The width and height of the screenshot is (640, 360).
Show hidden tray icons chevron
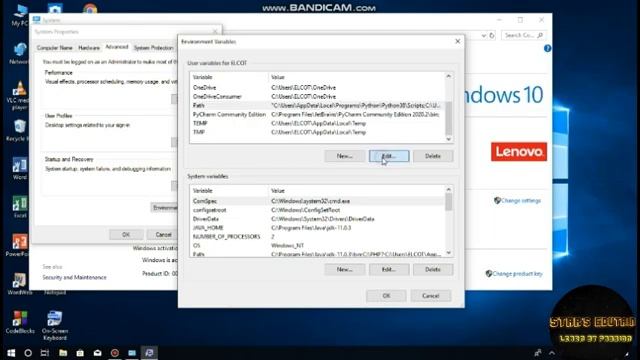point(552,353)
